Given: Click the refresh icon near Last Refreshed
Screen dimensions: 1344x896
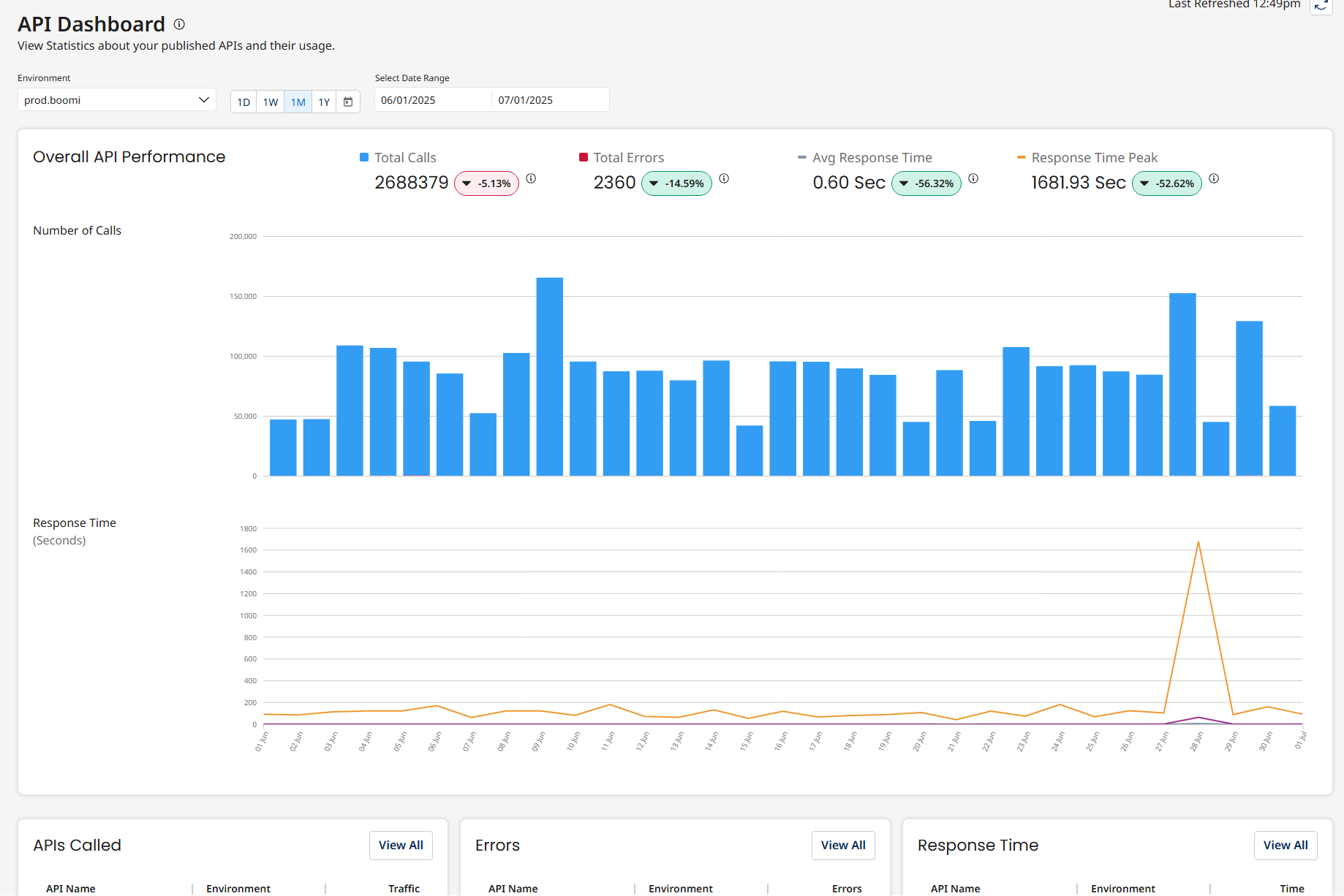Looking at the screenshot, I should coord(1321,6).
